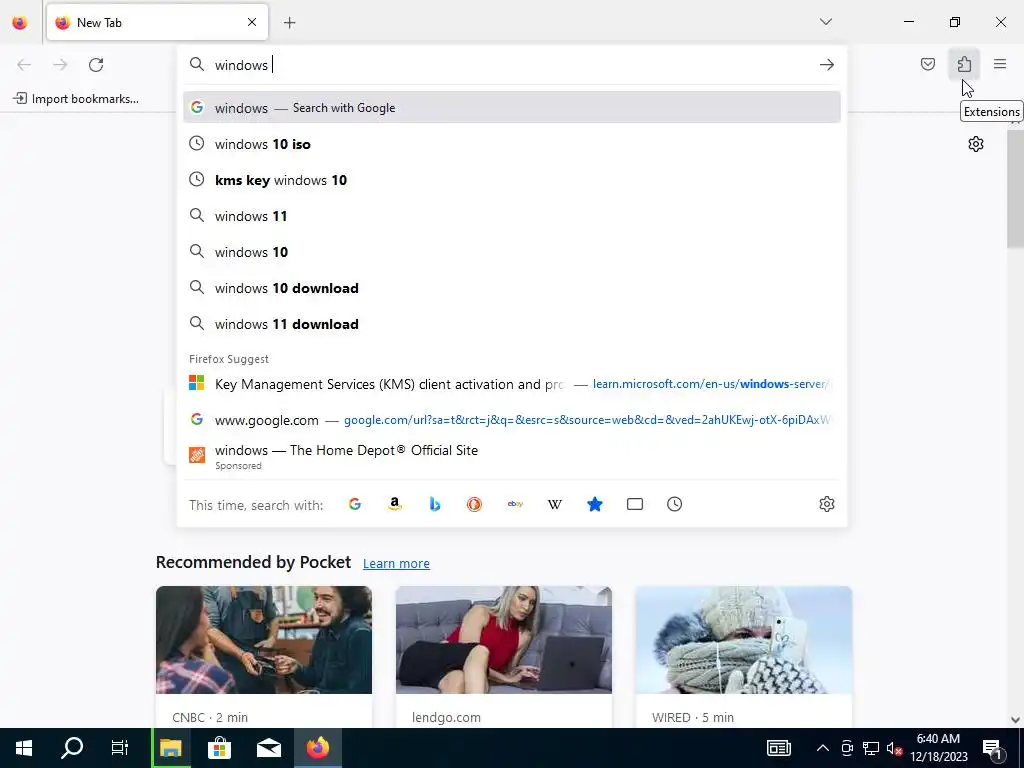This screenshot has width=1024, height=768.
Task: Search history using the clock icon
Action: click(675, 504)
